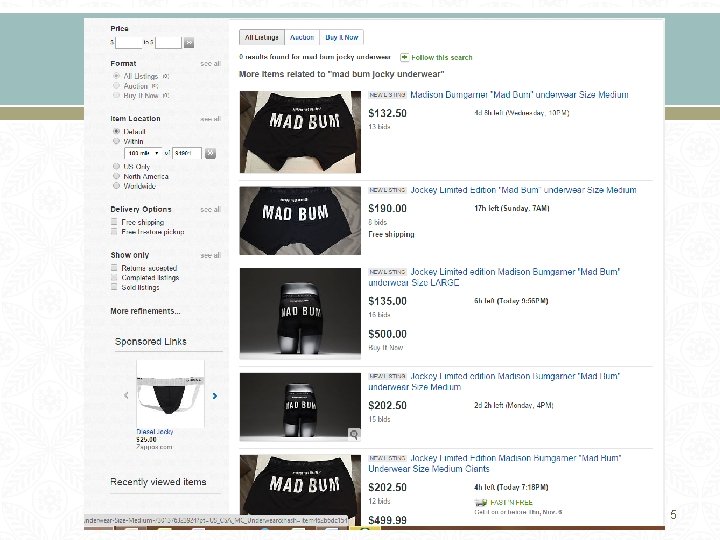Expand Show only via see all

click(x=210, y=255)
